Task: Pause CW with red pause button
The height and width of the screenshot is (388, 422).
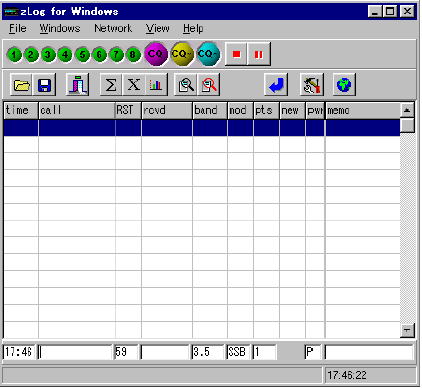Action: [x=259, y=54]
